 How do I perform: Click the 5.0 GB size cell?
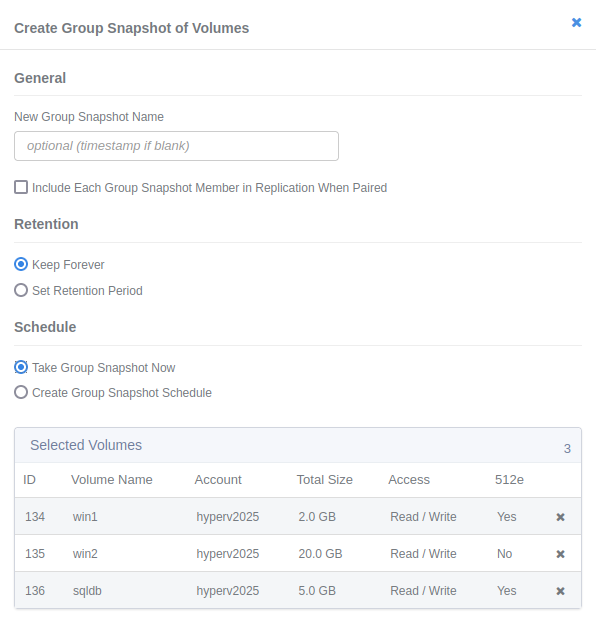(317, 591)
